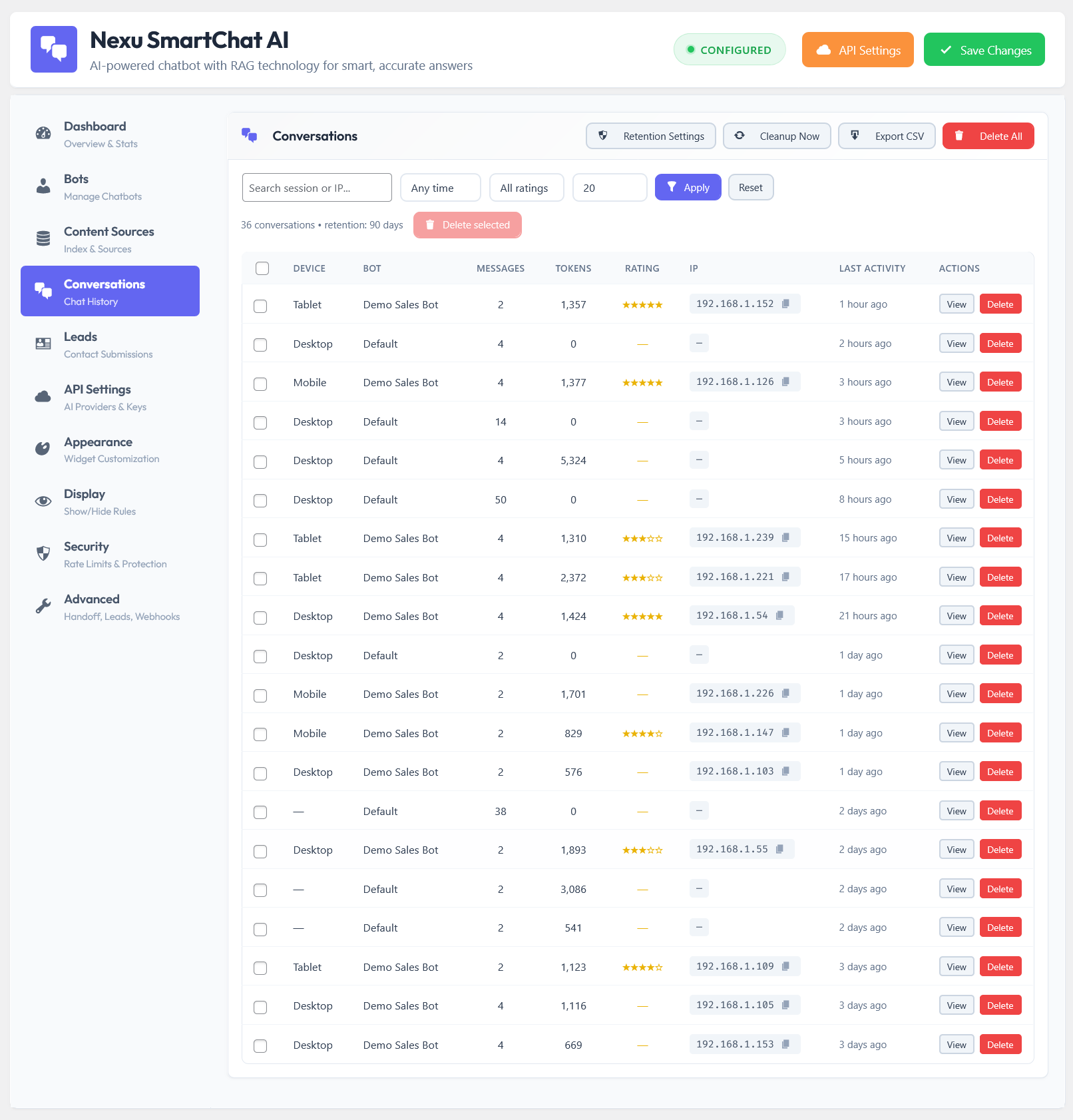Export conversations as CSV
Viewport: 1073px width, 1120px height.
[x=887, y=136]
